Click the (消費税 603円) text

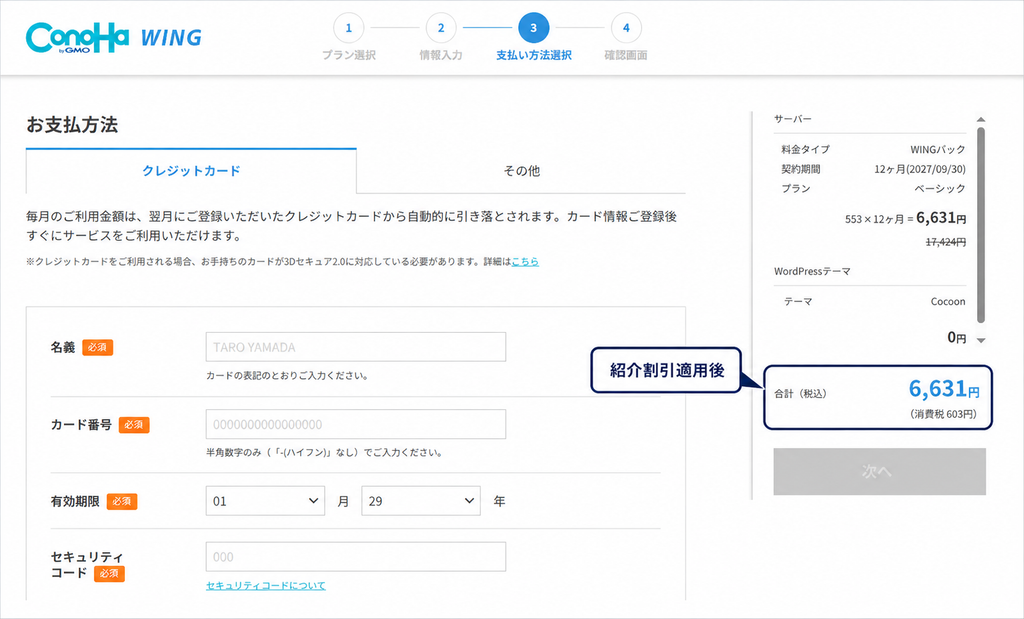coord(943,414)
